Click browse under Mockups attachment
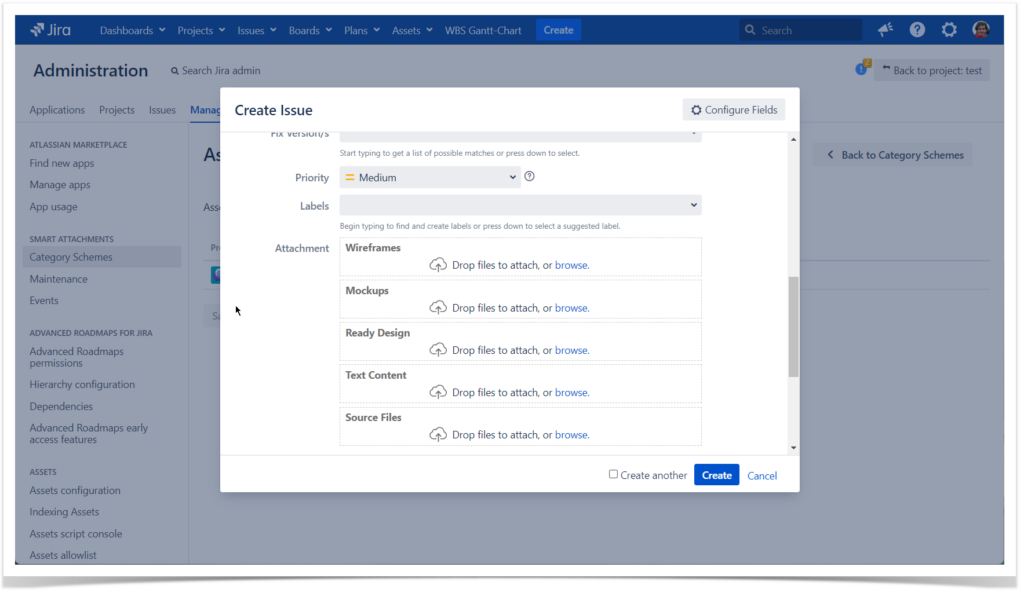The height and width of the screenshot is (593, 1024). click(571, 307)
